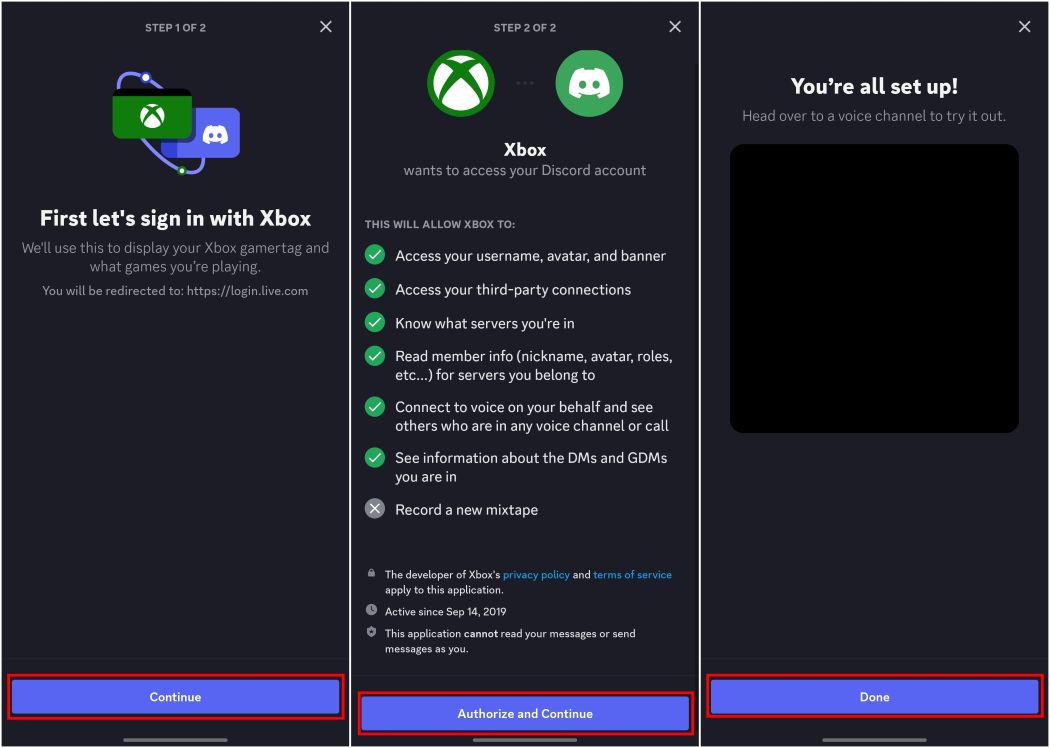This screenshot has height=748, width=1050.
Task: Click the Discord logo icon
Action: pyautogui.click(x=589, y=83)
